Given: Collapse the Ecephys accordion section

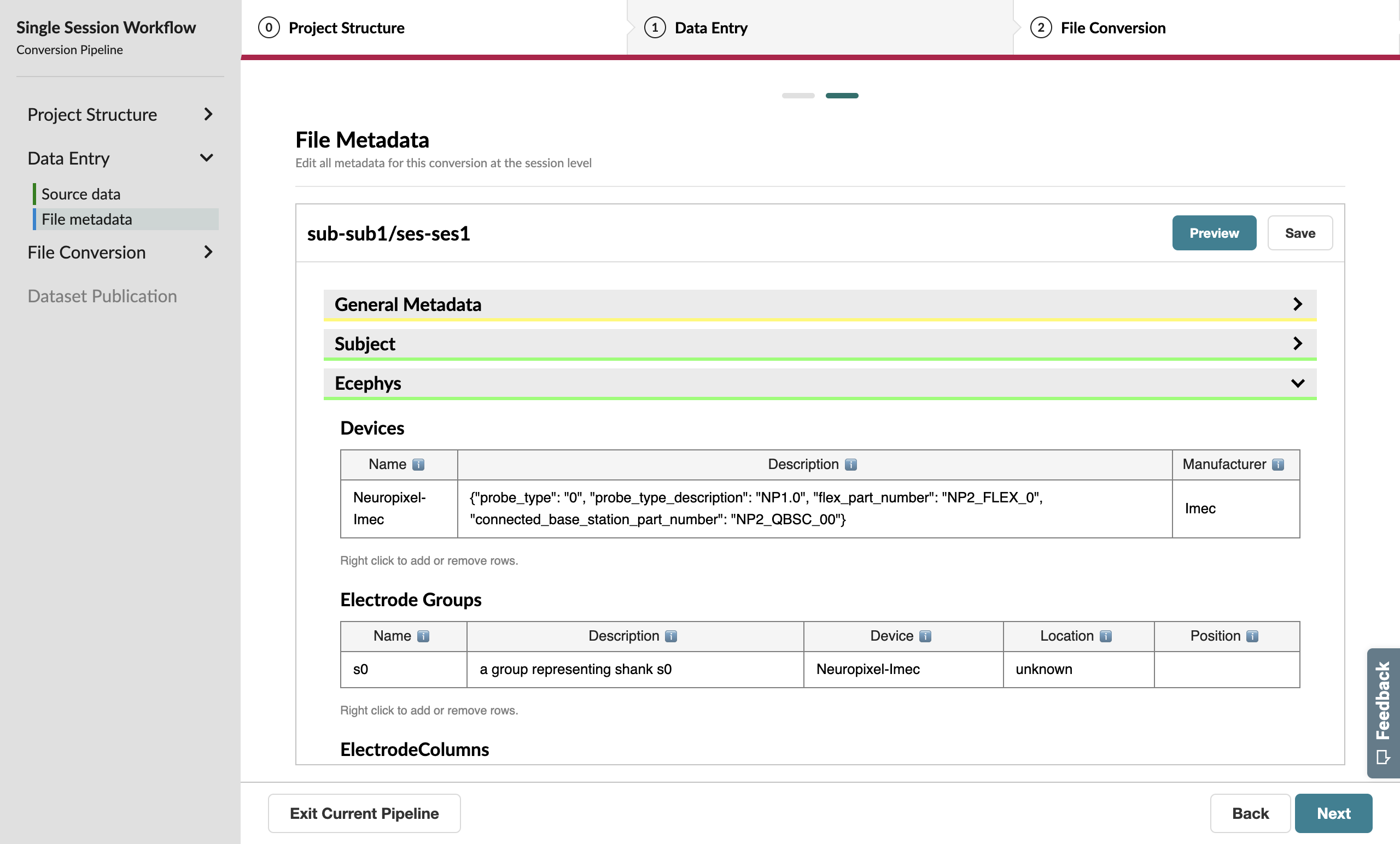Looking at the screenshot, I should tap(819, 383).
